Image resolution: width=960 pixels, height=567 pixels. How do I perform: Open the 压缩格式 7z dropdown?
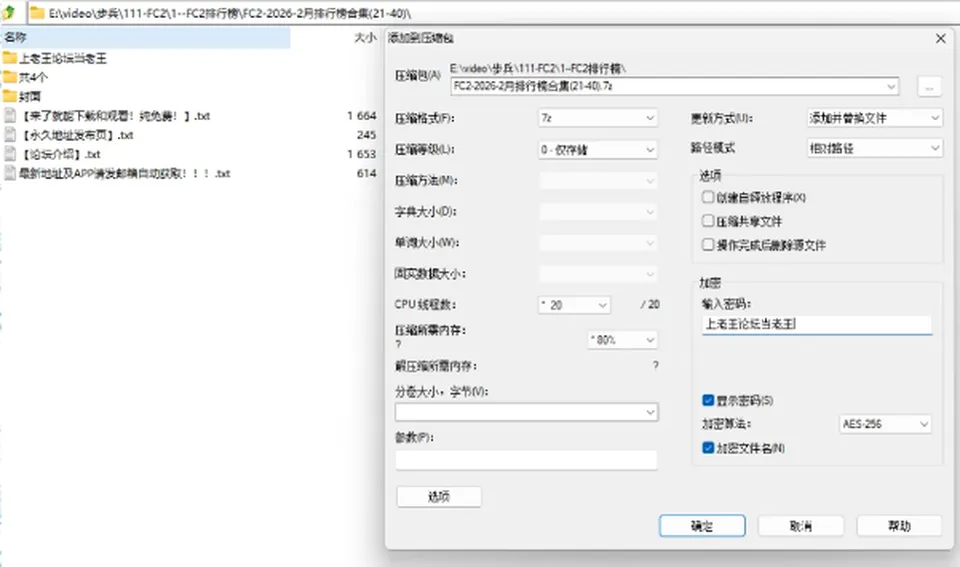point(598,118)
